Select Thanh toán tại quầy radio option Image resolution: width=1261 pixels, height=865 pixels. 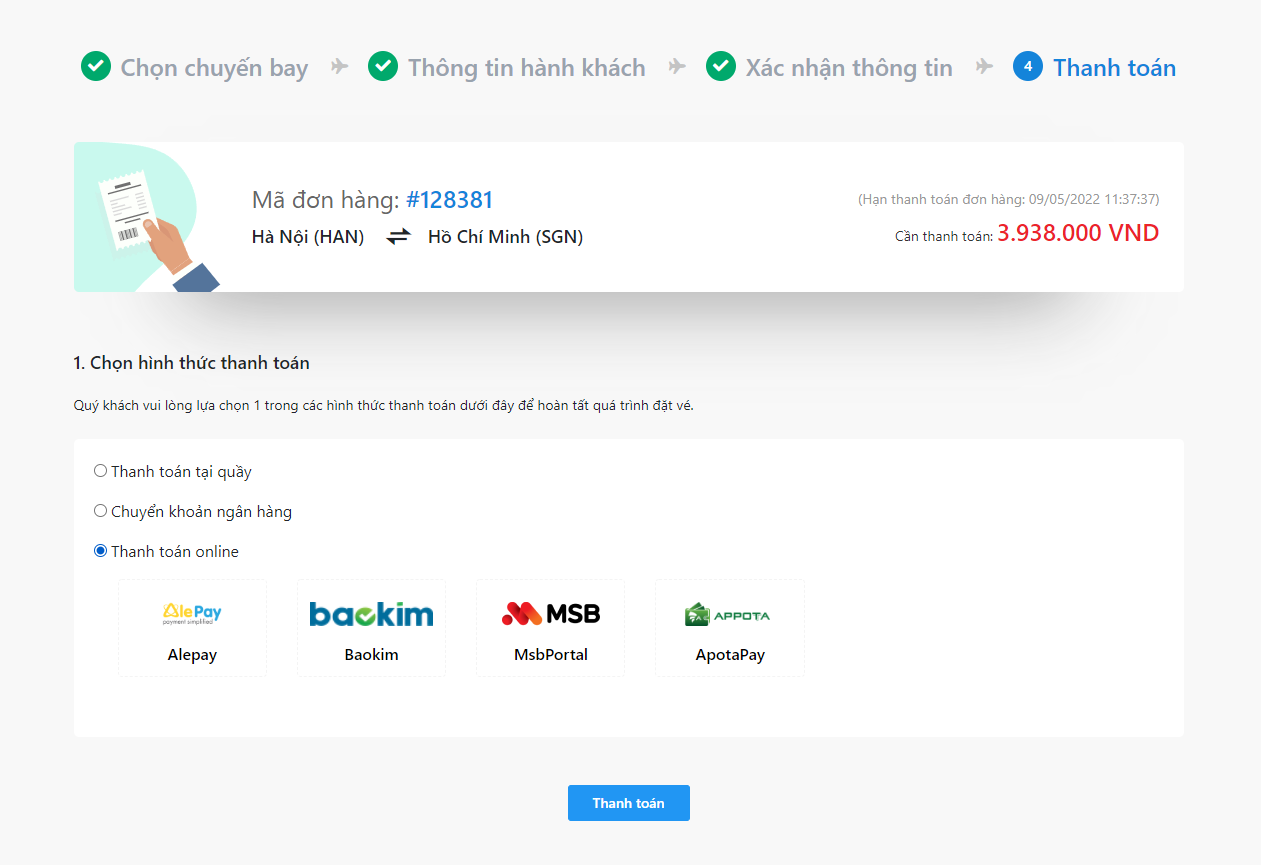click(x=100, y=471)
